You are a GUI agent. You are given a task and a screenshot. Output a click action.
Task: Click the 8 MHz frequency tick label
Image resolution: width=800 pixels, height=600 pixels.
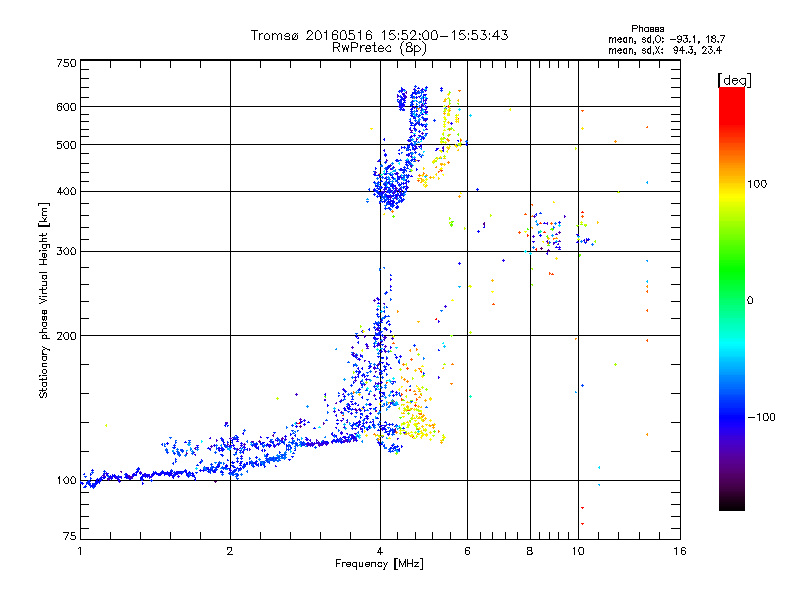point(530,551)
